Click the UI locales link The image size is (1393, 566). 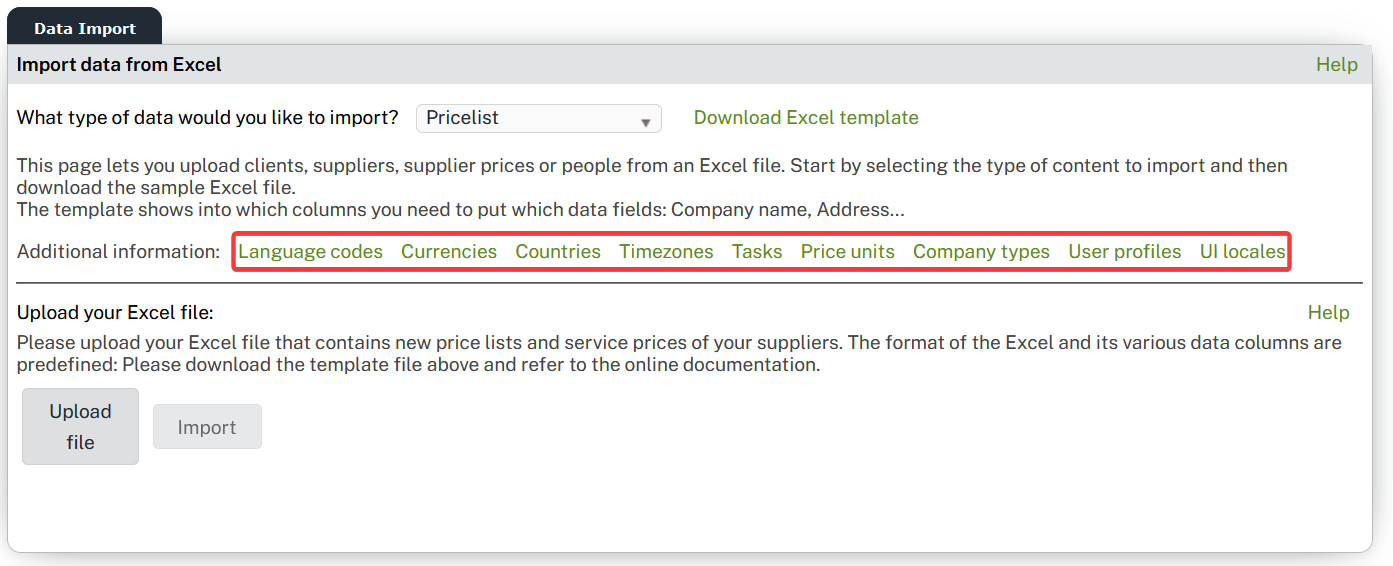pos(1242,252)
